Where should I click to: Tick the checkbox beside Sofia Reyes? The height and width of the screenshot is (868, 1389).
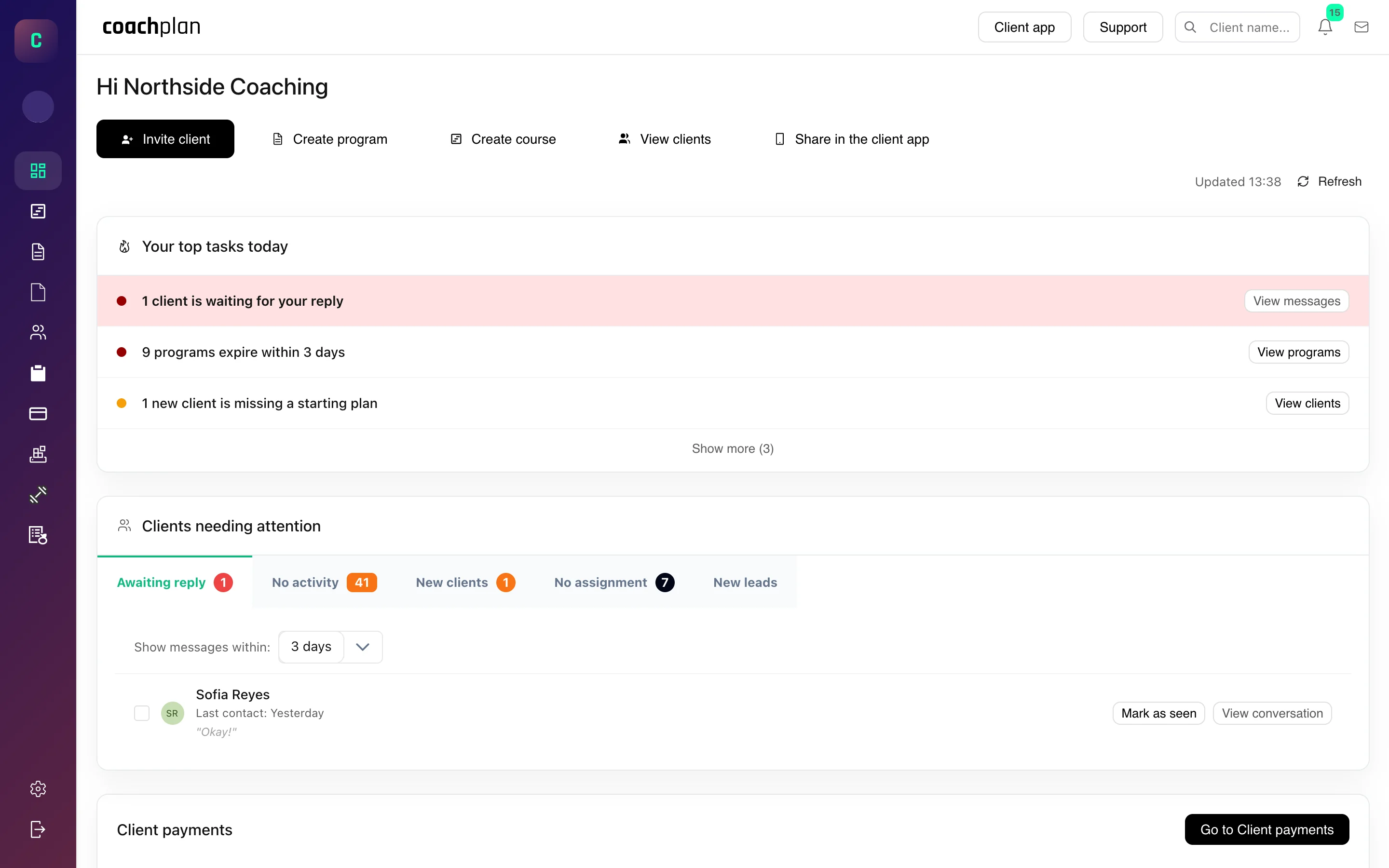[142, 713]
